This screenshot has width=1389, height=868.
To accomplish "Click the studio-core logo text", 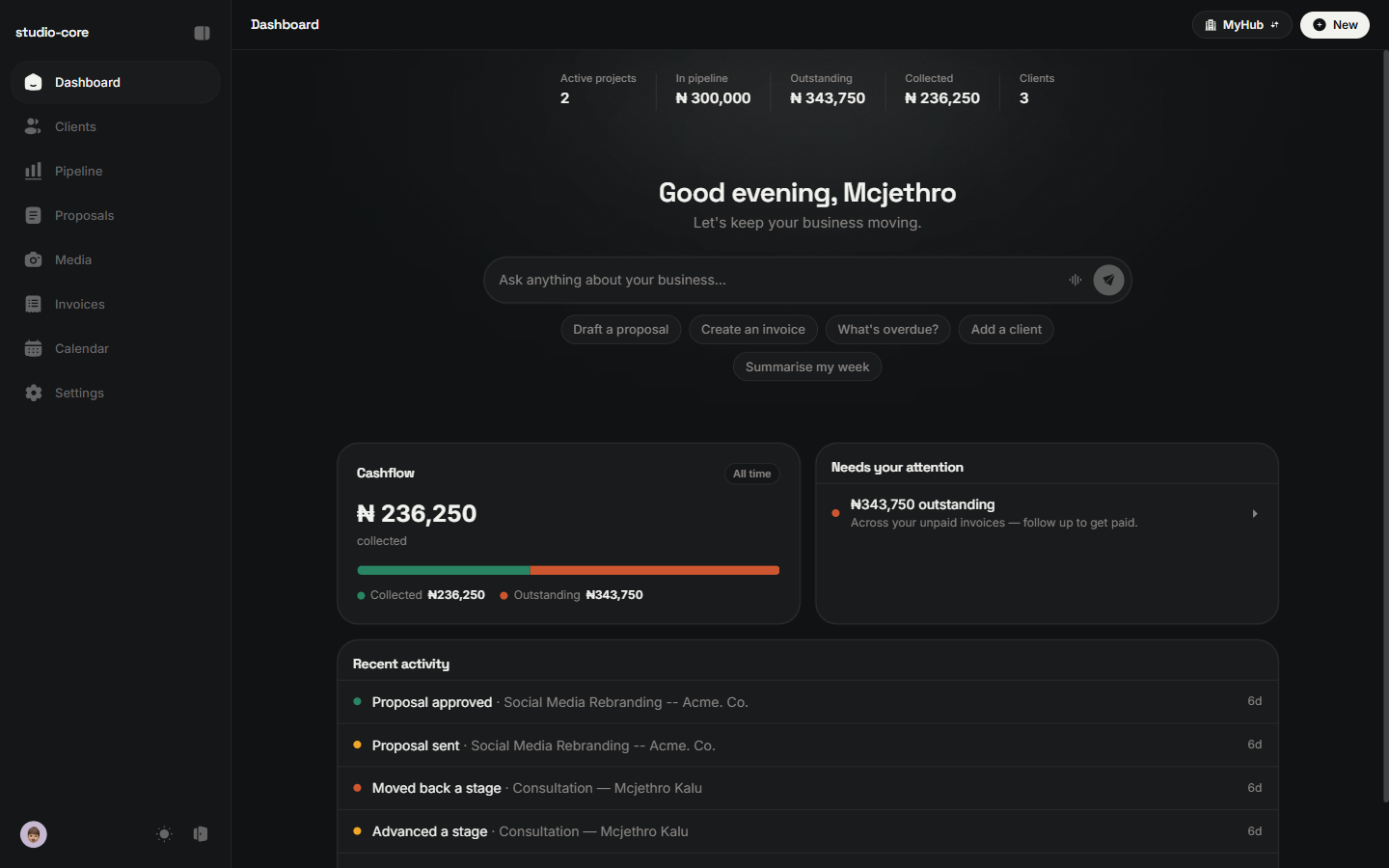I will (x=52, y=33).
